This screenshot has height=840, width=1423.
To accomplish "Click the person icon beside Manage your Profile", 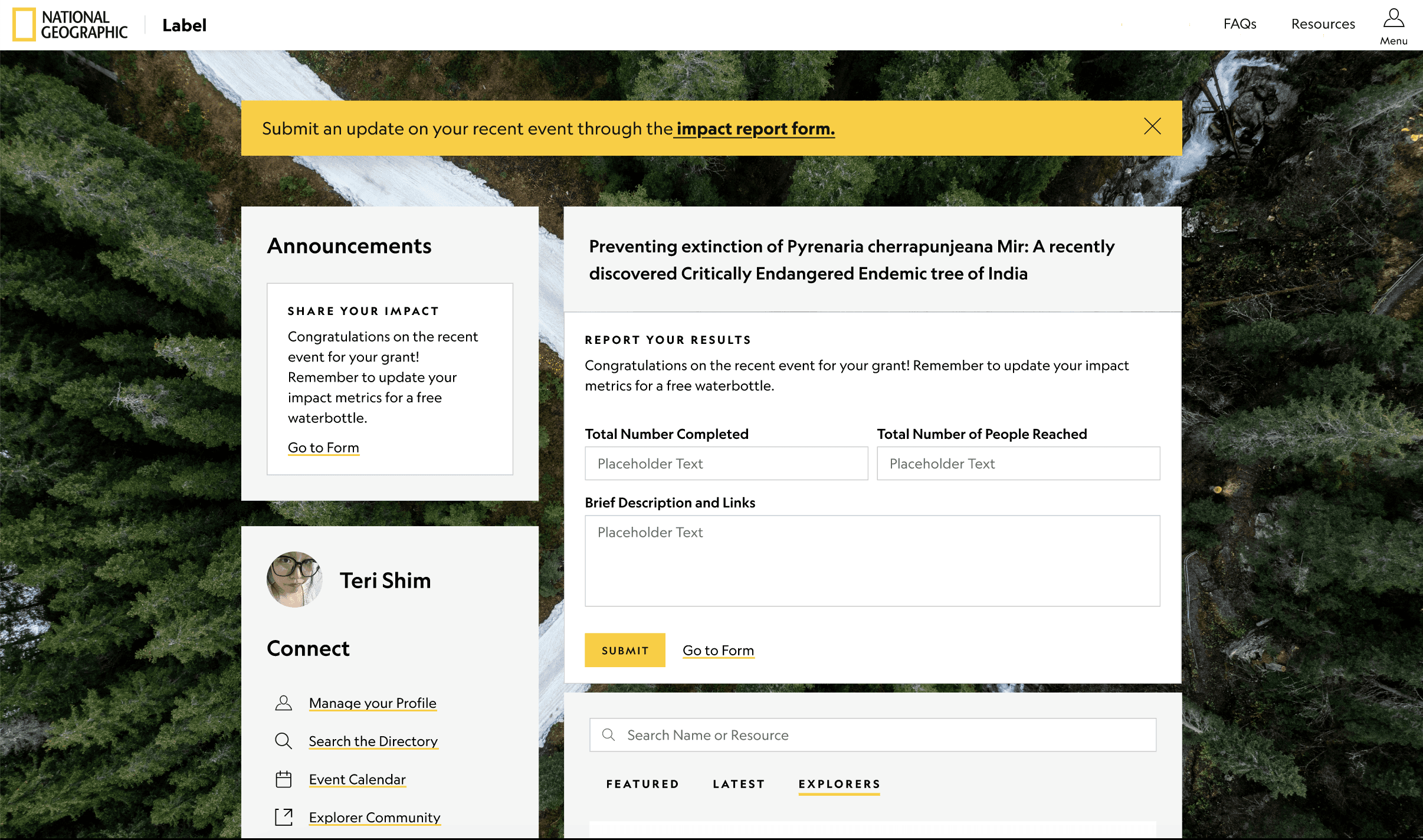I will point(283,703).
